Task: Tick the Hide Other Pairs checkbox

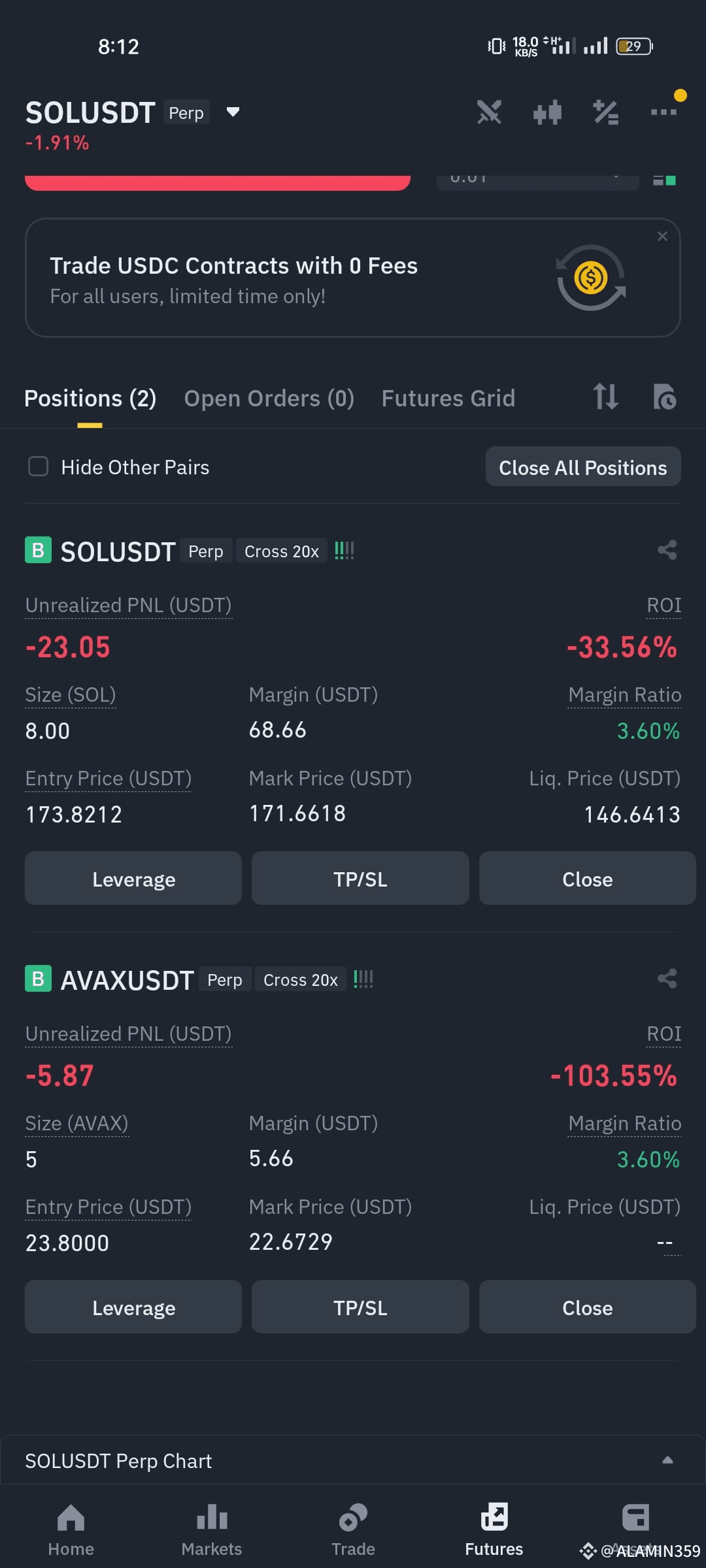Action: pyautogui.click(x=39, y=466)
